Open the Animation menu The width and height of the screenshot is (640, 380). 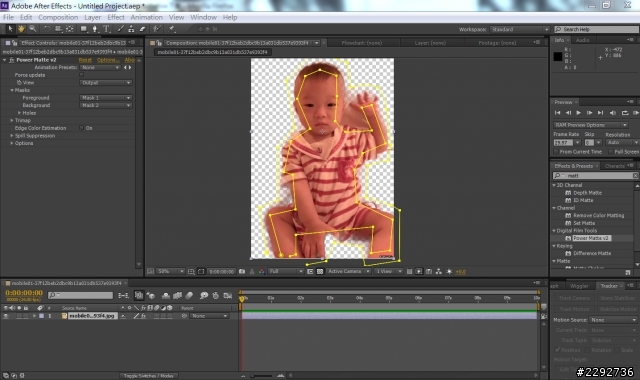tap(147, 17)
